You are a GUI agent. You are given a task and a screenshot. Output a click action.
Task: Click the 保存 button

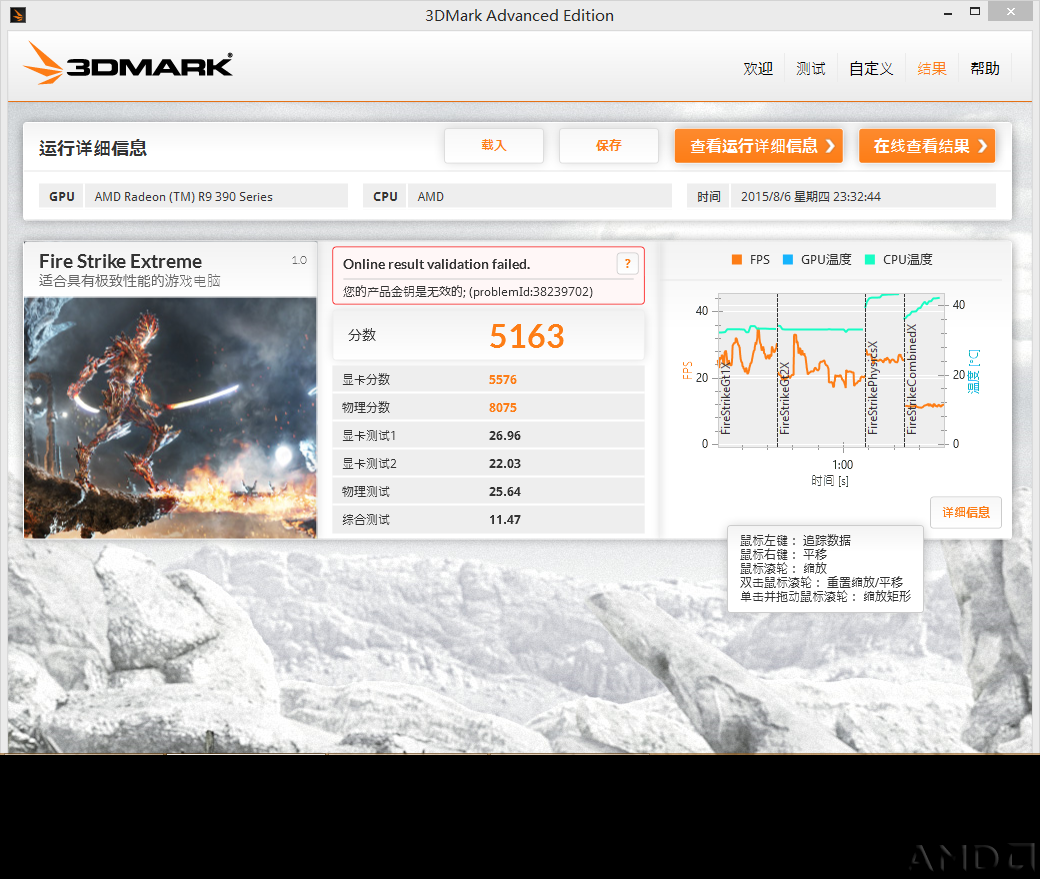[x=608, y=145]
